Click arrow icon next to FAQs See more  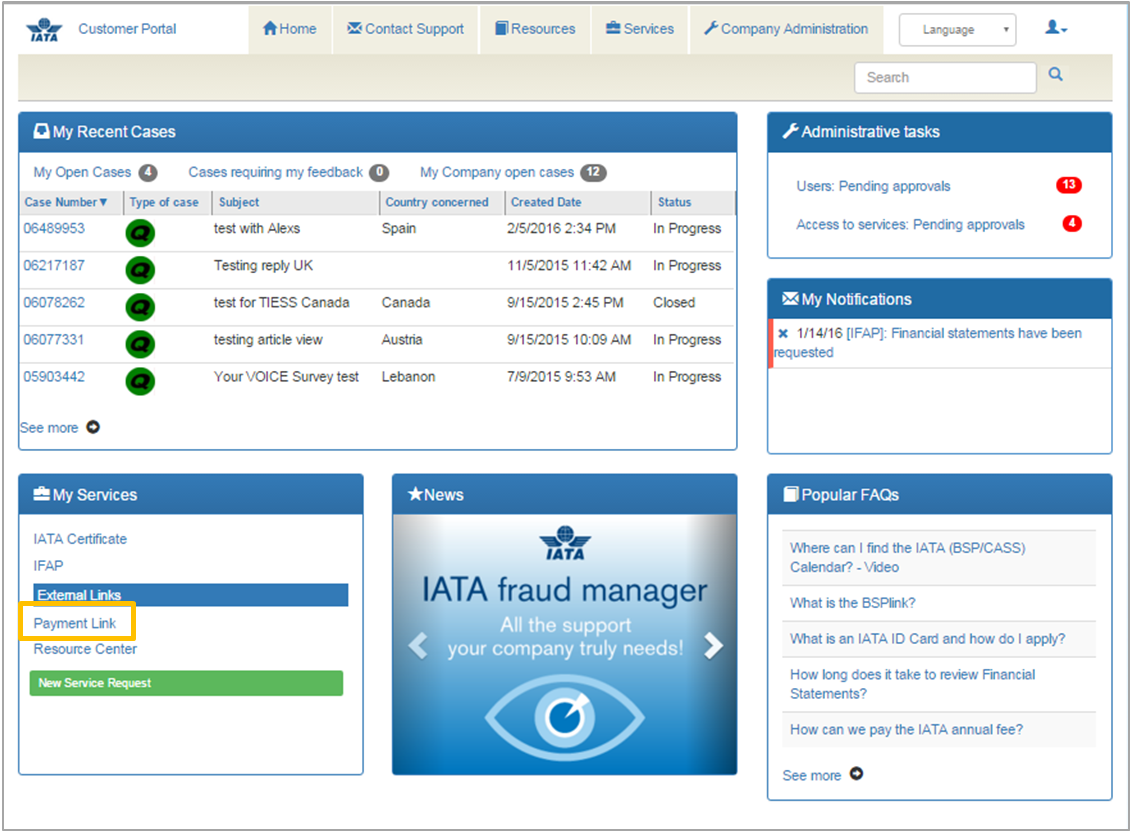856,774
